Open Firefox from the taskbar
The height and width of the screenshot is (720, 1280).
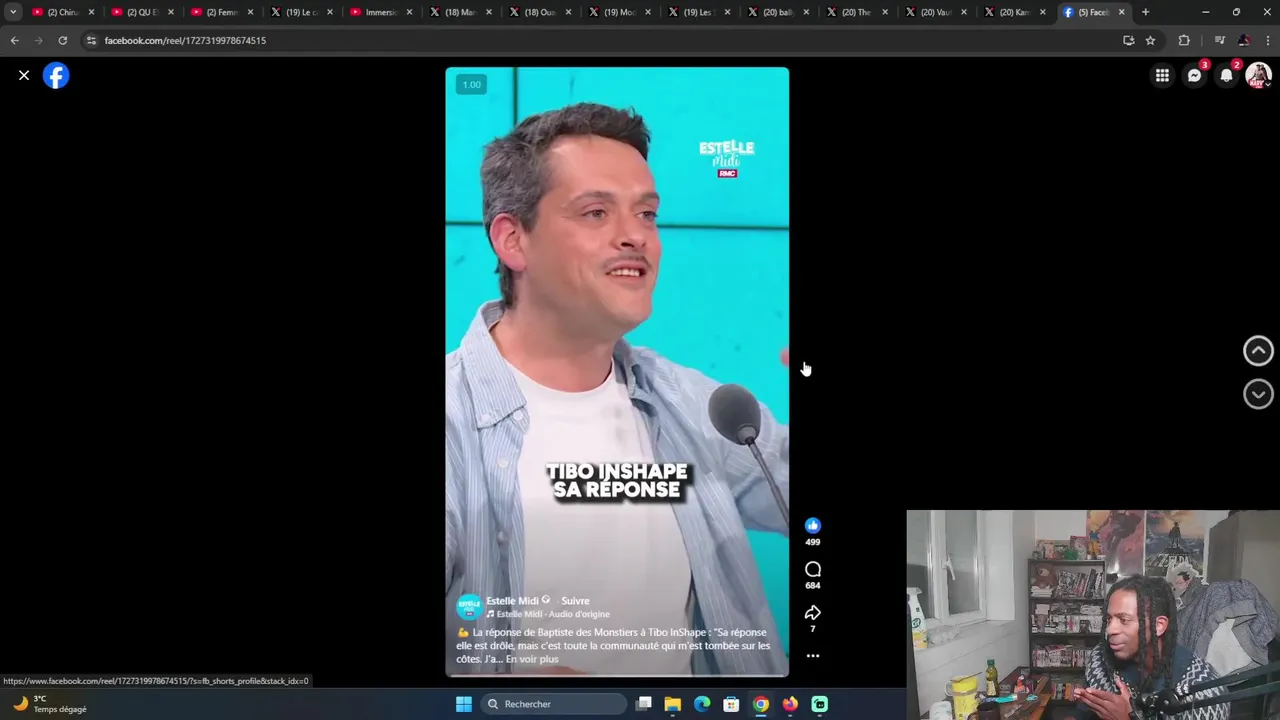tap(790, 704)
